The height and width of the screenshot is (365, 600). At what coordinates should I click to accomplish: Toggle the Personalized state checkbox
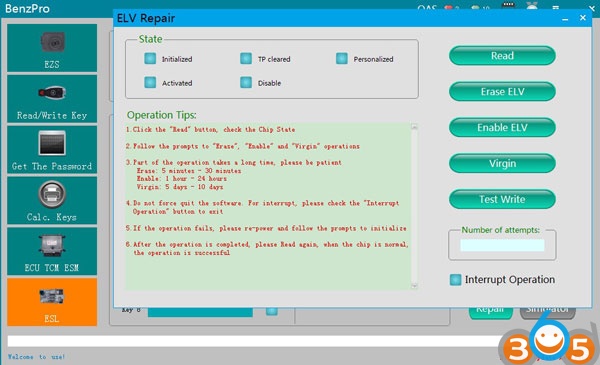point(342,59)
